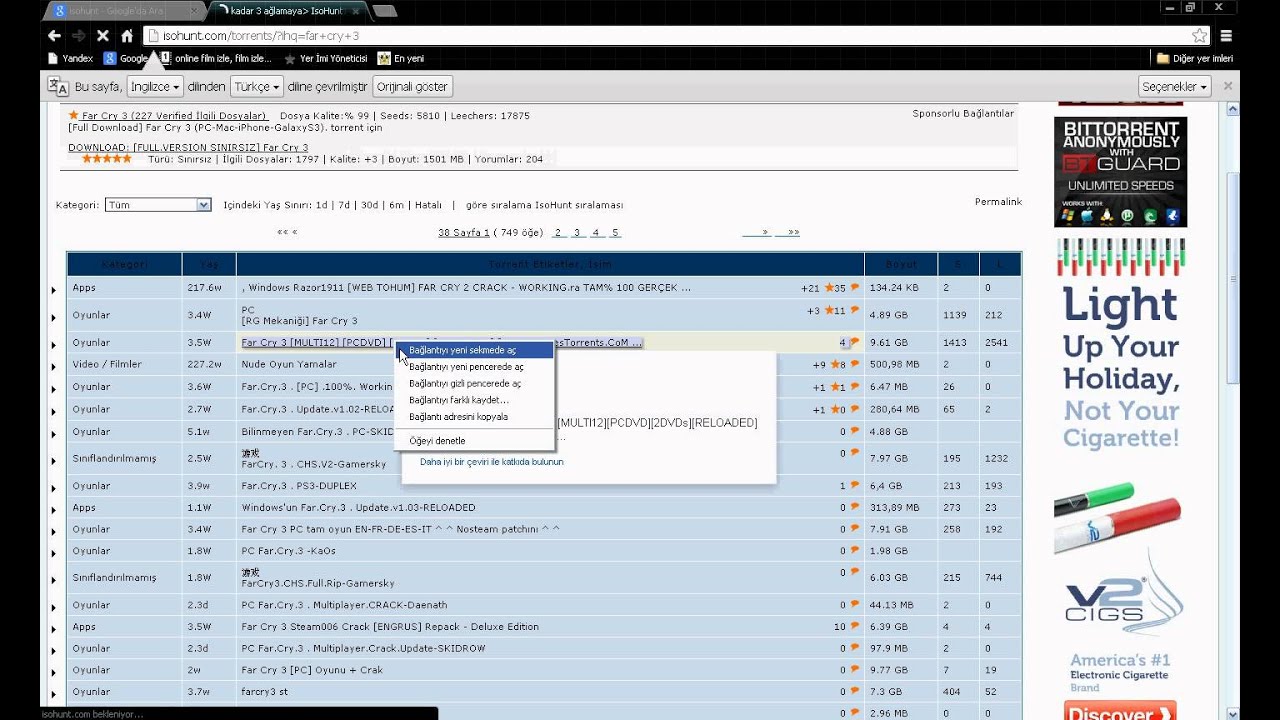
Task: Open the 'Seçenekler' options dropdown
Action: point(1175,86)
